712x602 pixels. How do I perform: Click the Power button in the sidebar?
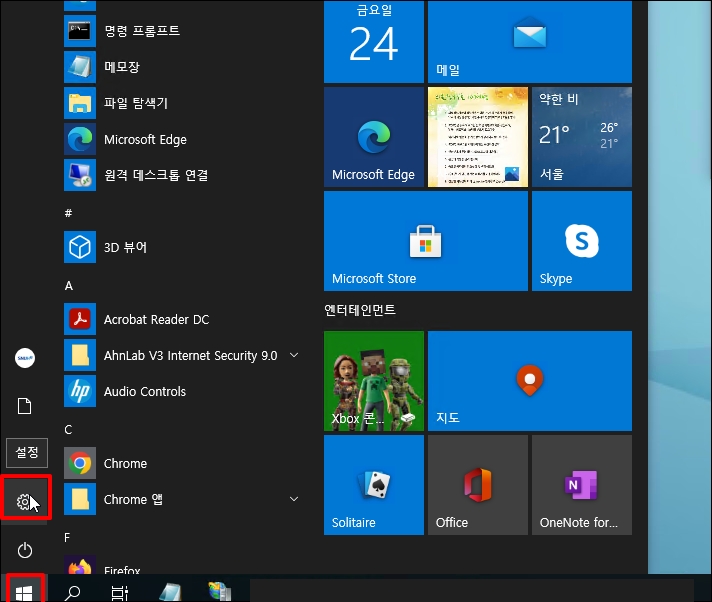(x=25, y=550)
